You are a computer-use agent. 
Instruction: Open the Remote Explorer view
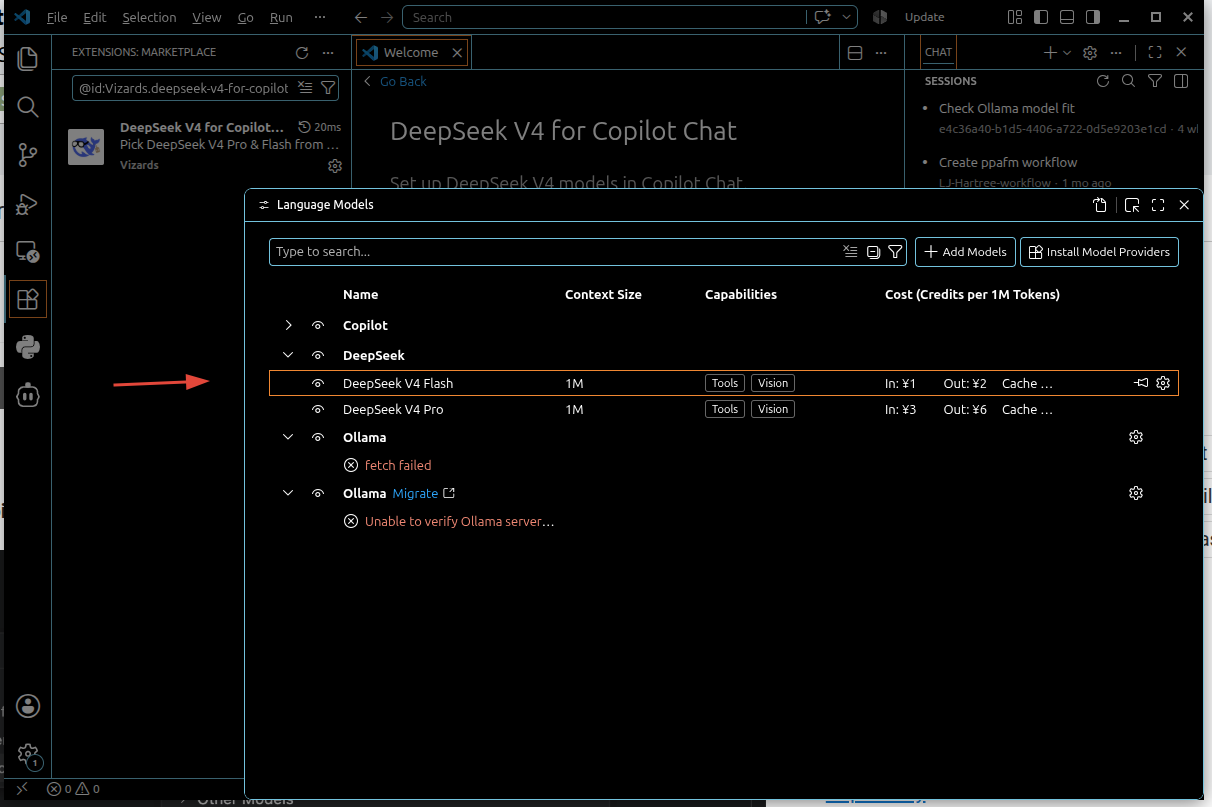(x=28, y=251)
